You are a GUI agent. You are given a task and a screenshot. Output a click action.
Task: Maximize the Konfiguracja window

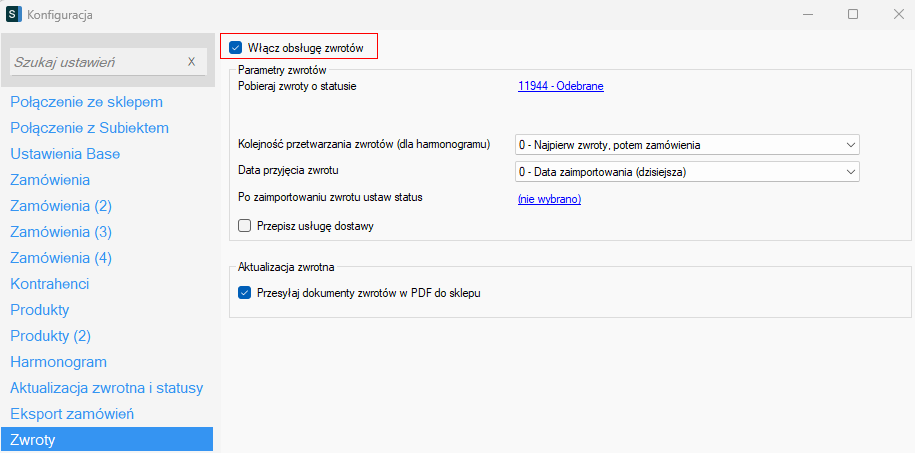point(853,15)
